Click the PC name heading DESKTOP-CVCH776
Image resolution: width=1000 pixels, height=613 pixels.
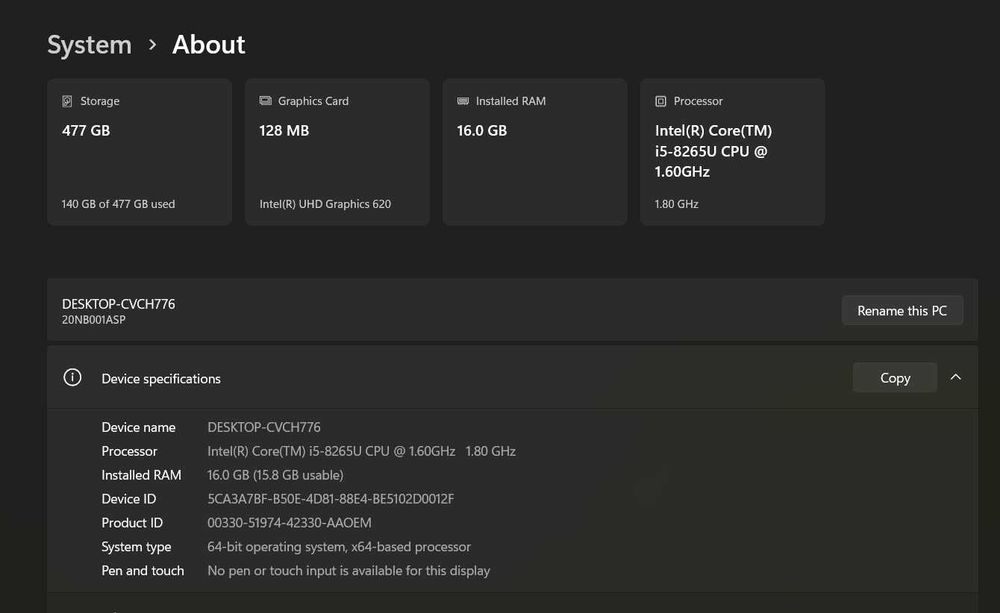point(119,304)
